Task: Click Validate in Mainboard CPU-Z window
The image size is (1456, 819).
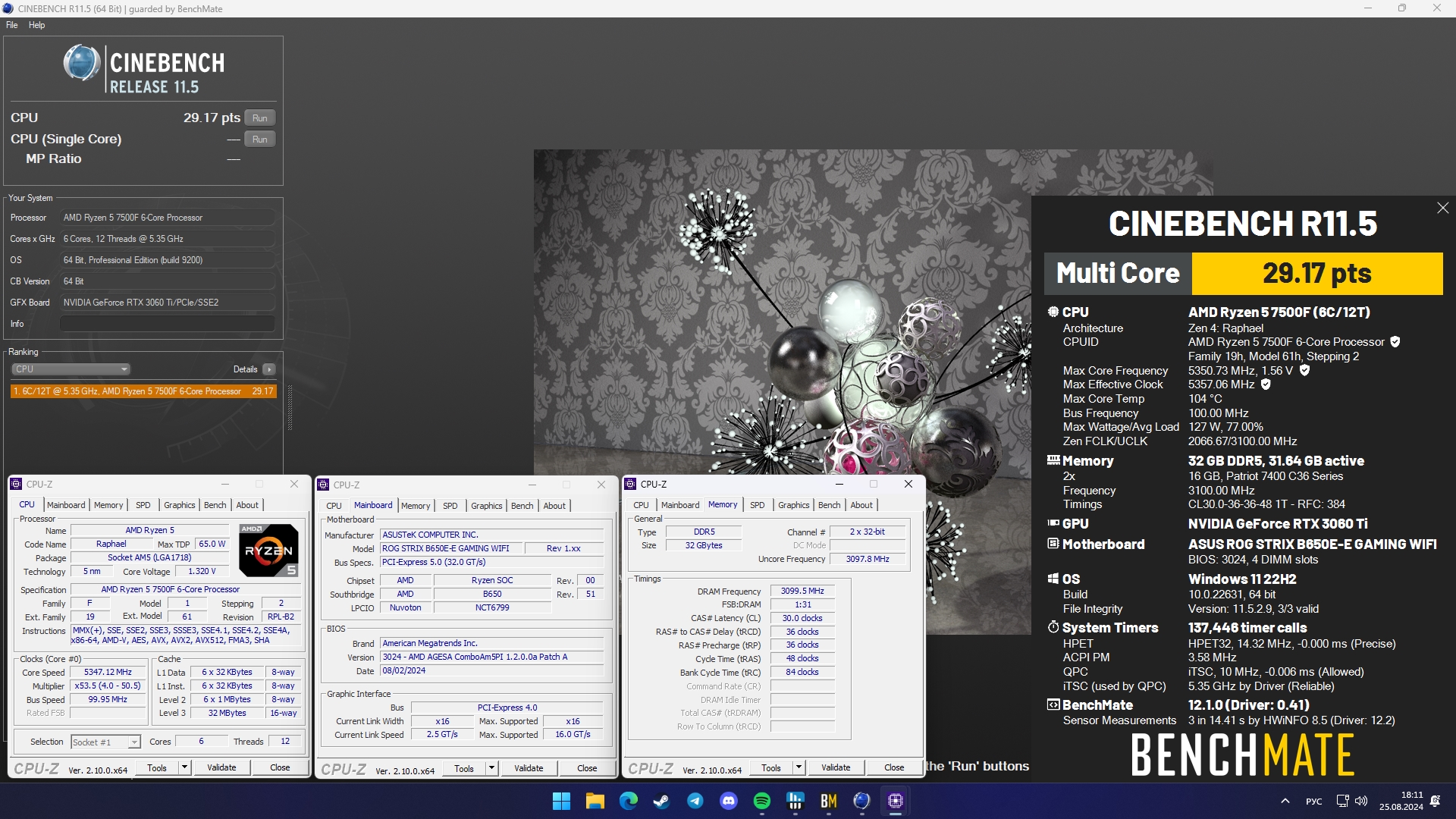Action: [x=529, y=768]
